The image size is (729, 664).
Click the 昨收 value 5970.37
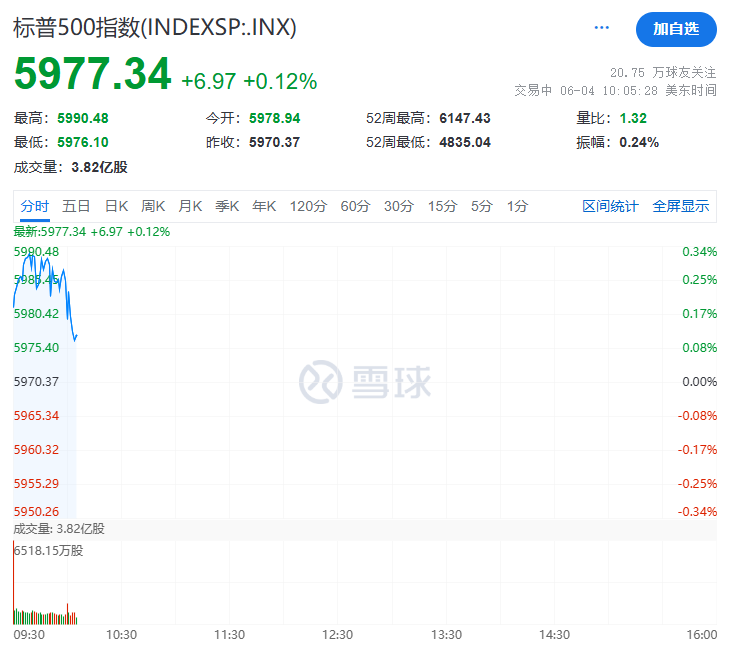pos(275,142)
